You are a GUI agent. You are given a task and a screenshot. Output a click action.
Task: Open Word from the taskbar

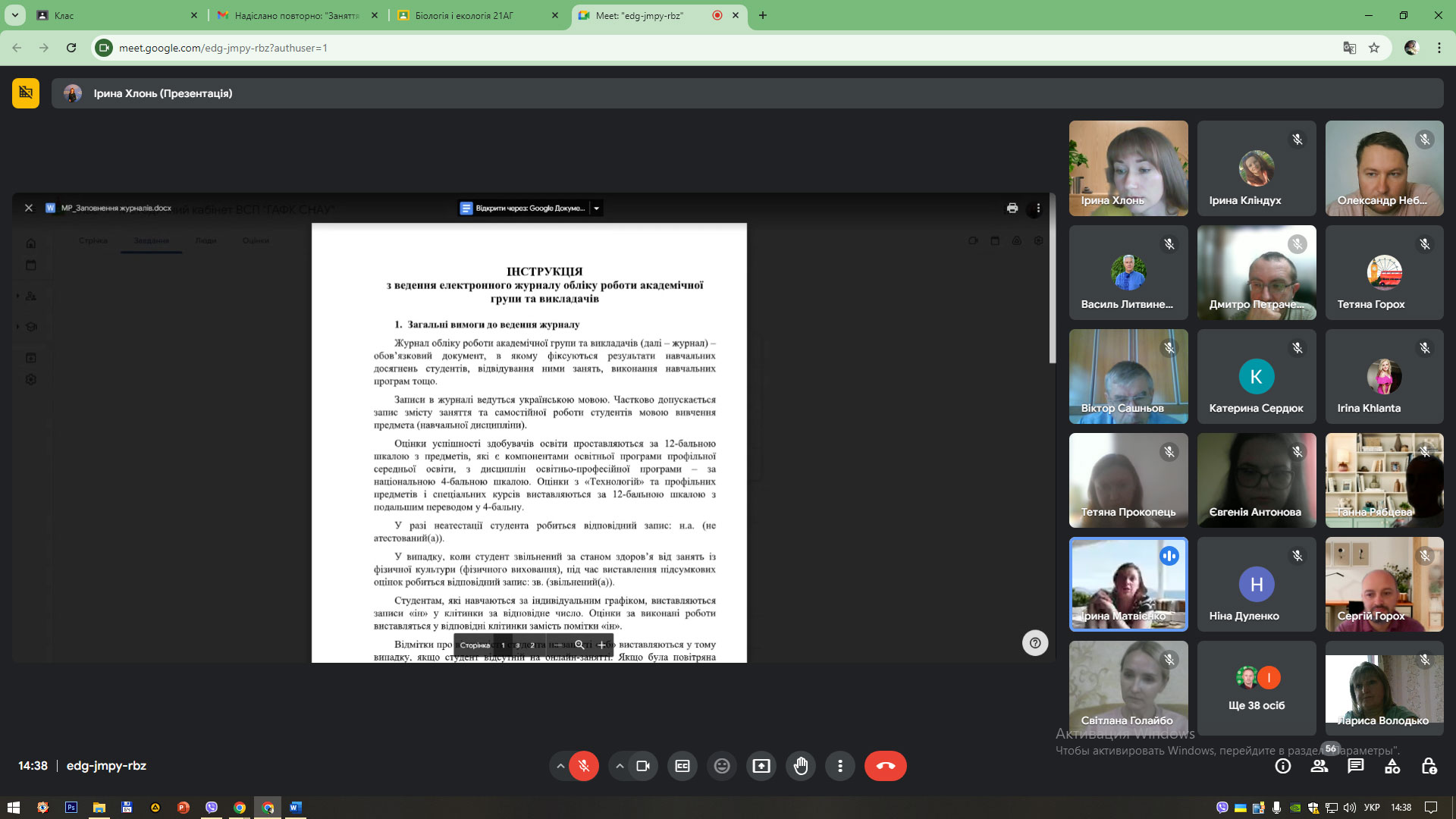pos(296,808)
